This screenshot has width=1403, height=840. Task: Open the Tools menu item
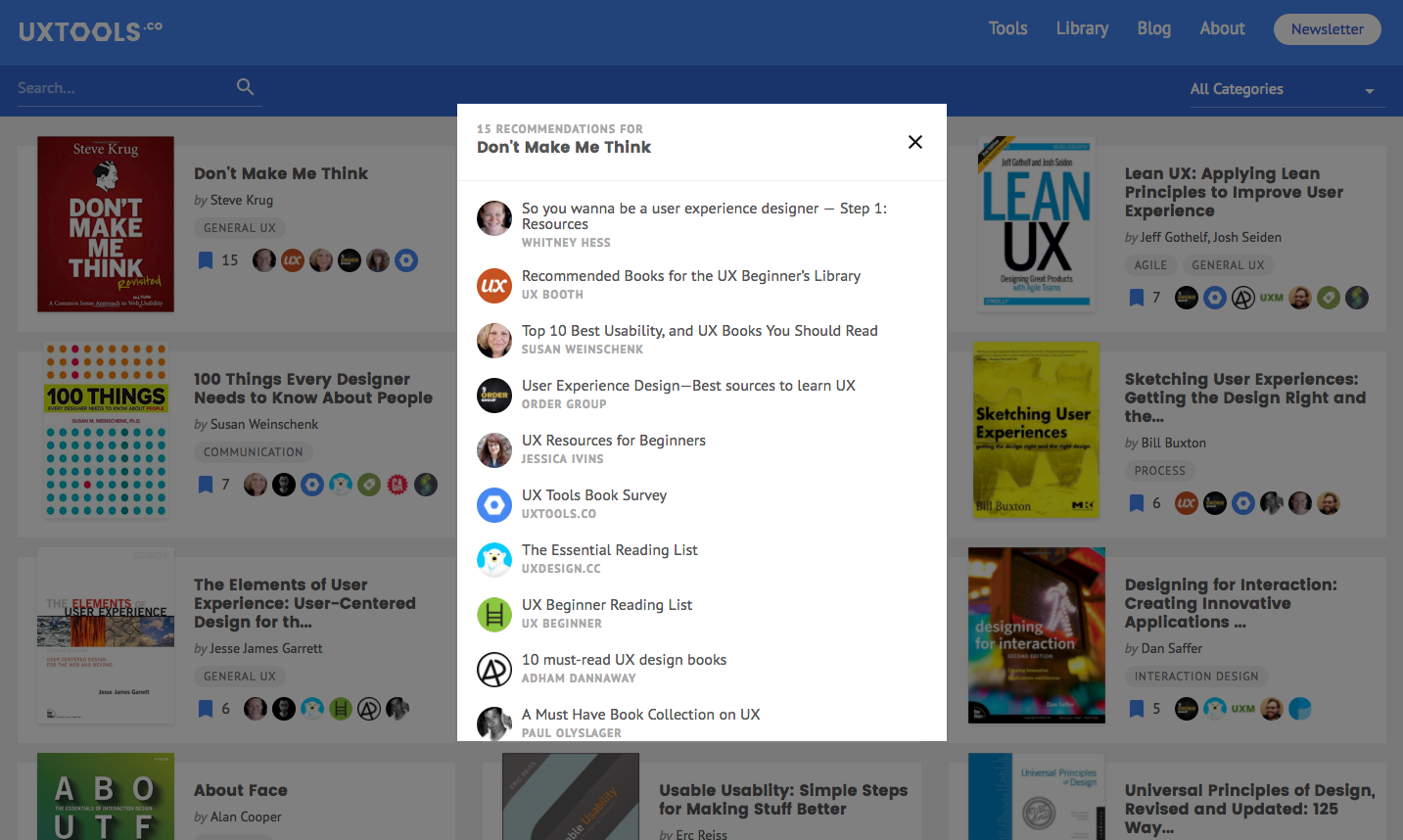(1007, 28)
